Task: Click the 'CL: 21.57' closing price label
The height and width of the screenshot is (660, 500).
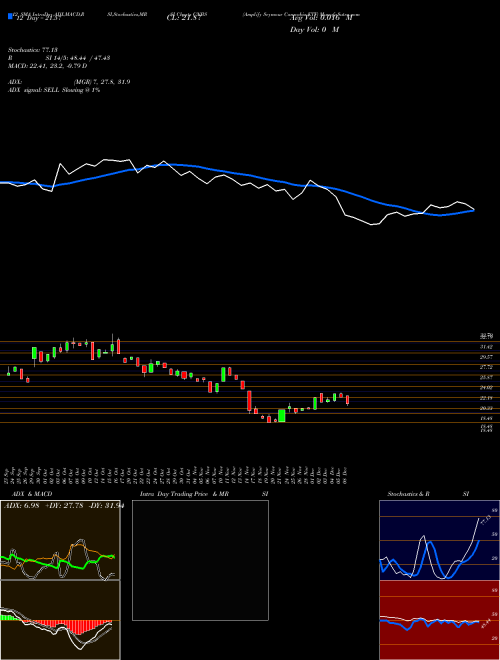Action: click(184, 18)
